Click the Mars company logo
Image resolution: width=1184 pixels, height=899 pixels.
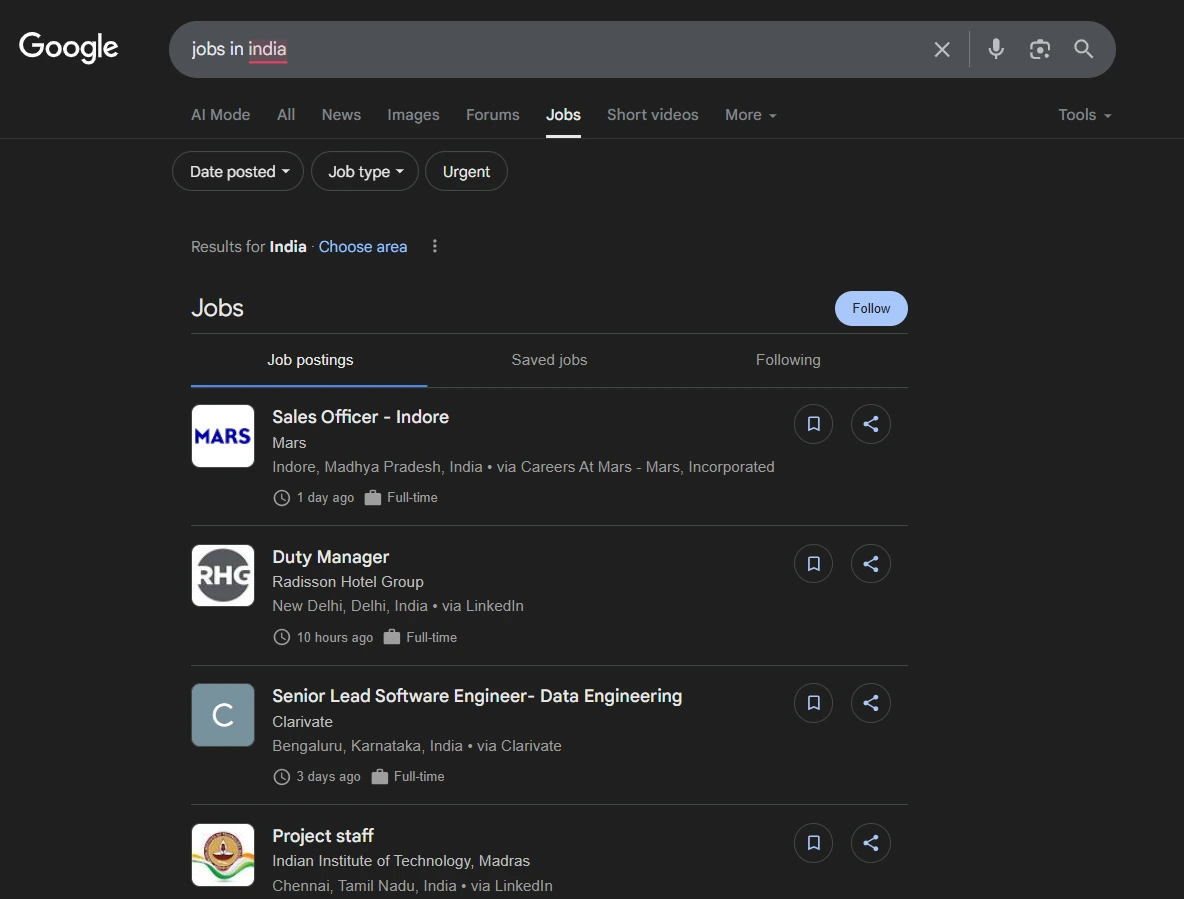click(x=223, y=436)
